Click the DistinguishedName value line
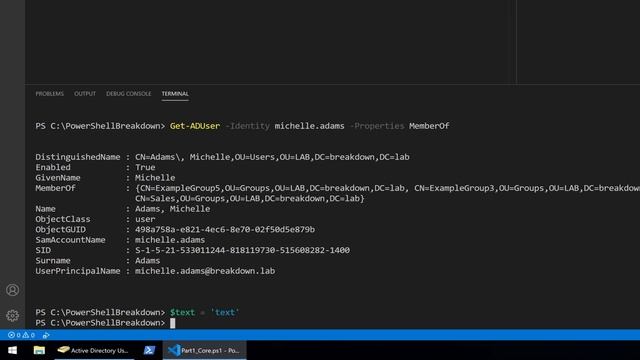The height and width of the screenshot is (360, 640). (x=272, y=157)
